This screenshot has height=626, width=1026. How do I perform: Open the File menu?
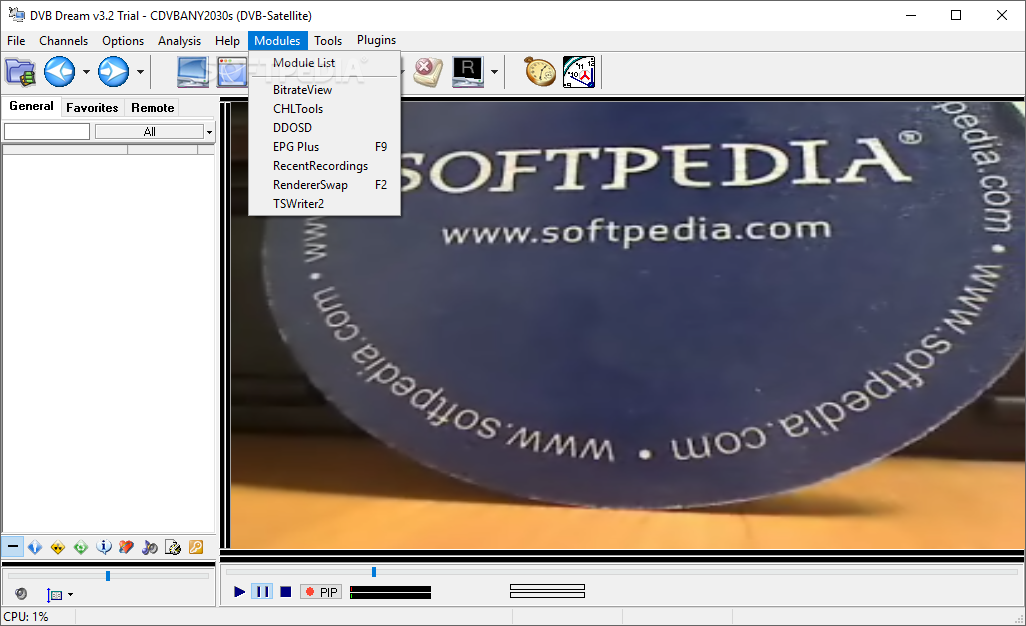pyautogui.click(x=16, y=41)
